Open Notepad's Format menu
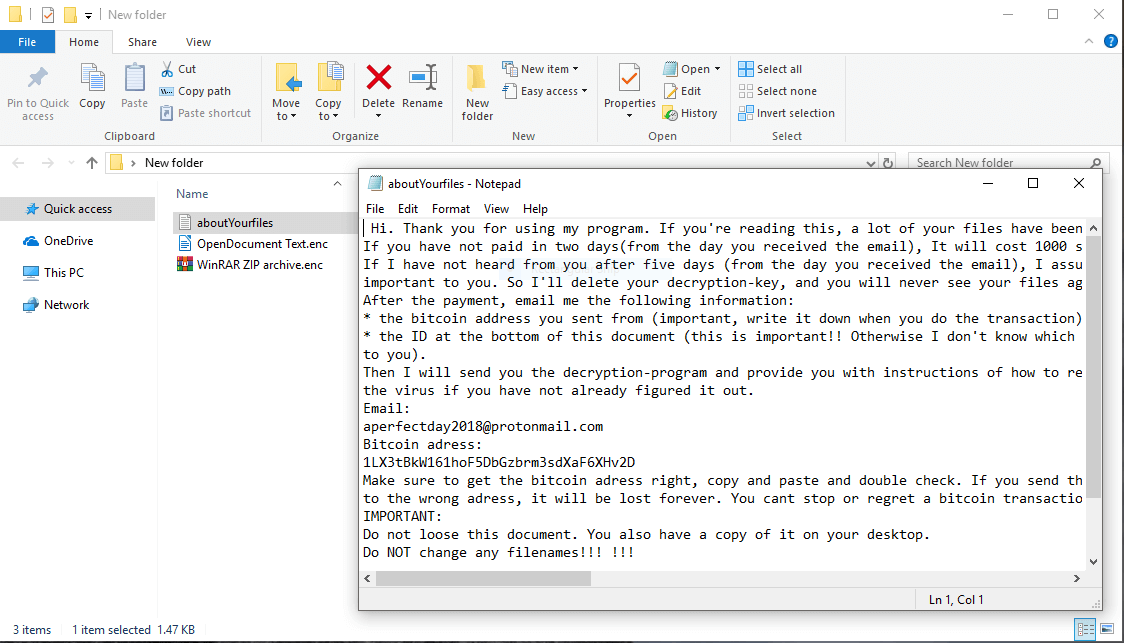 click(x=451, y=209)
